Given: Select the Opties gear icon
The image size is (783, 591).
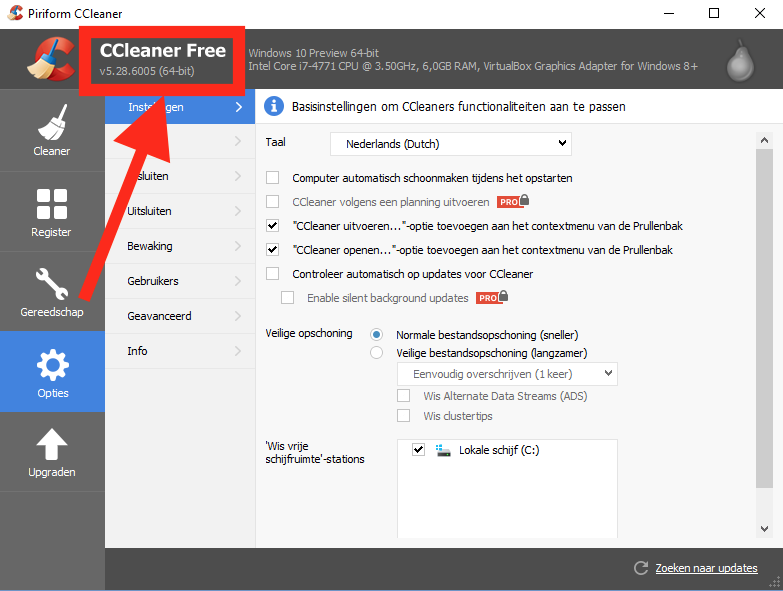Looking at the screenshot, I should [52, 365].
